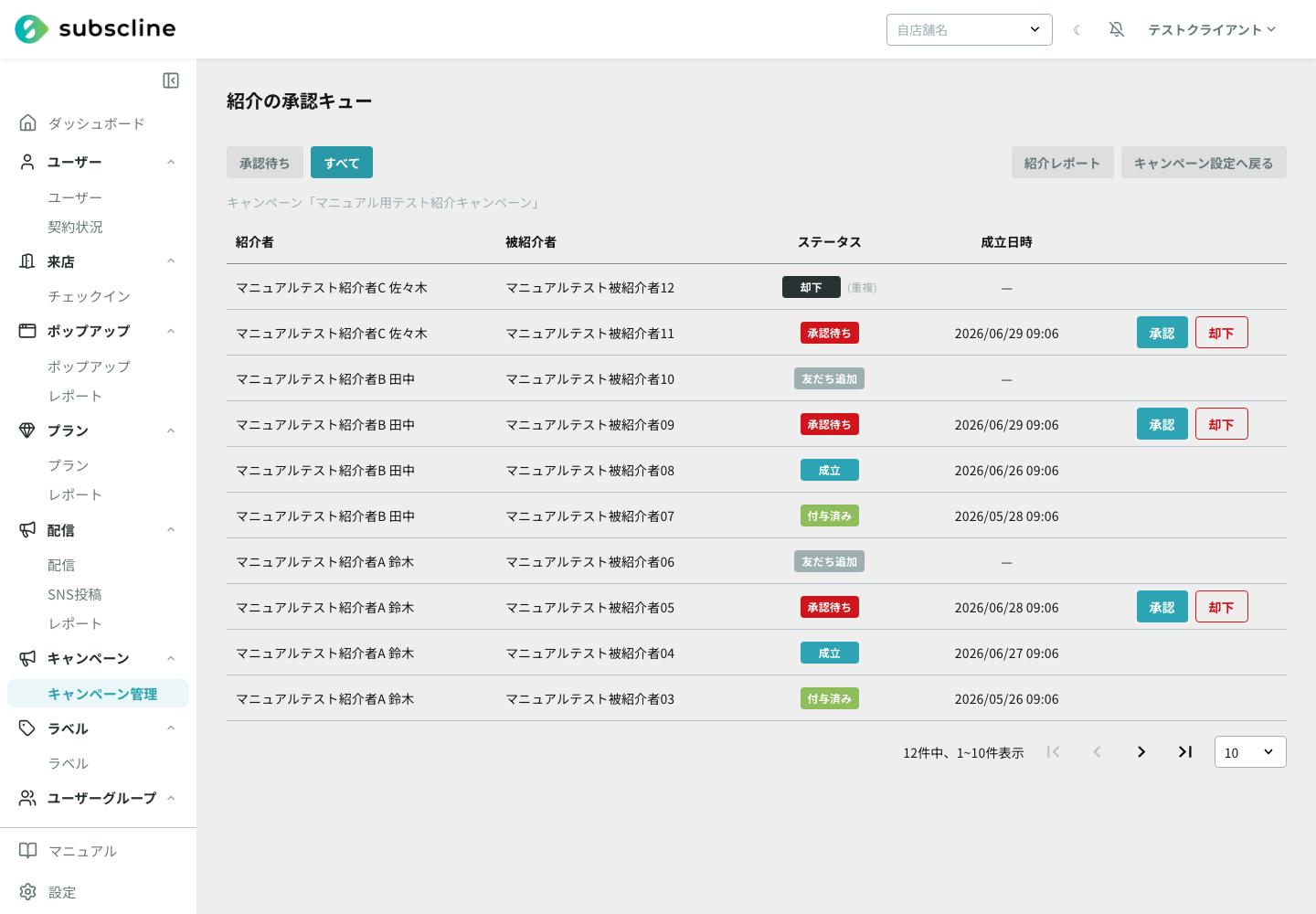Collapse the ラベル section chevron
The image size is (1316, 914).
[171, 728]
